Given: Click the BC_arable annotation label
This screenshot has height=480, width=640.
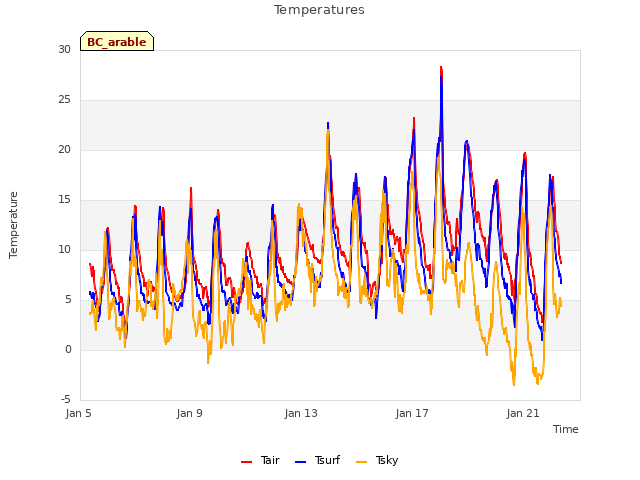Looking at the screenshot, I should click(117, 41).
